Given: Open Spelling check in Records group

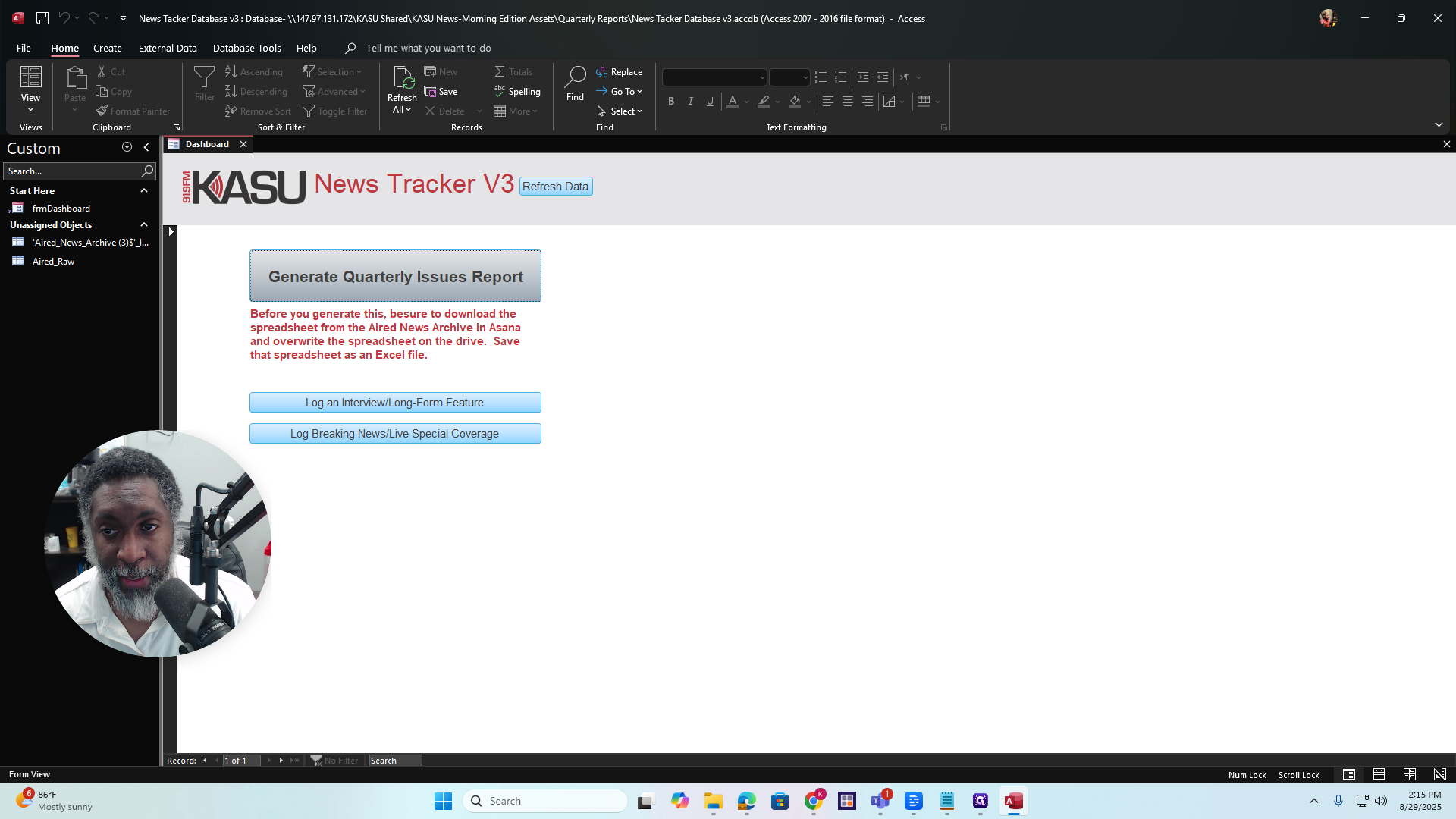Looking at the screenshot, I should 518,92.
